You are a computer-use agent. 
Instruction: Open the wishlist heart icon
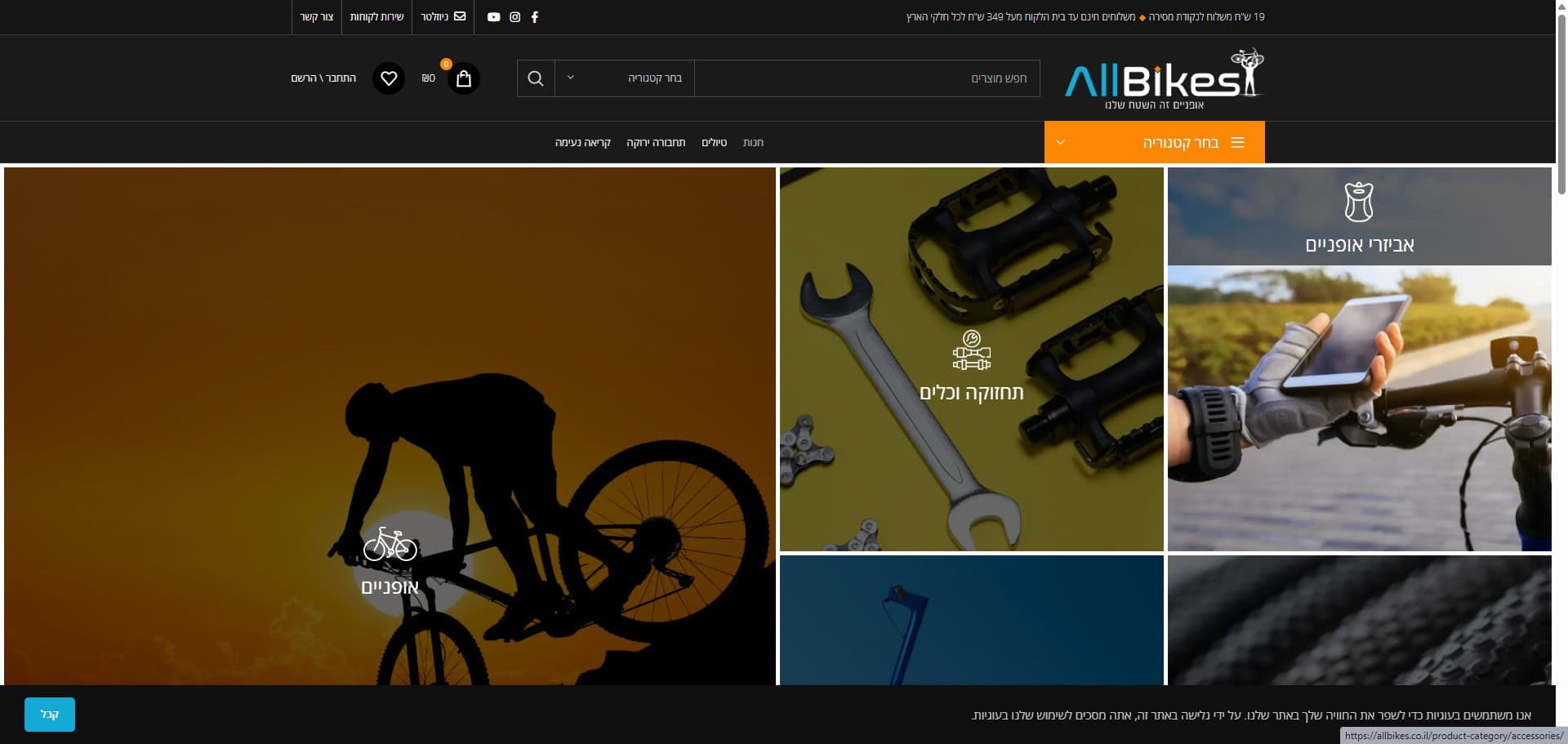click(x=389, y=78)
